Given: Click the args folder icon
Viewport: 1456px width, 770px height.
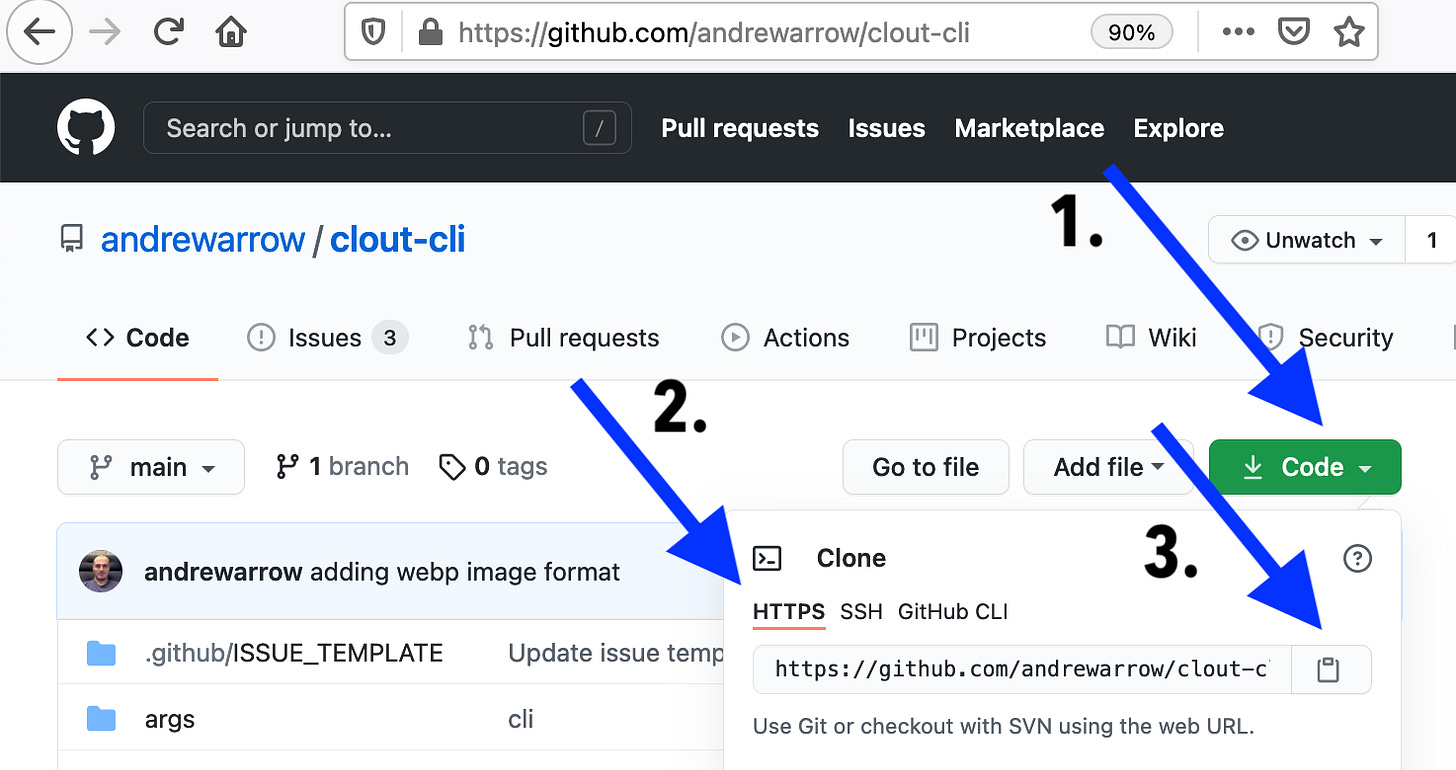Looking at the screenshot, I should coord(101,719).
